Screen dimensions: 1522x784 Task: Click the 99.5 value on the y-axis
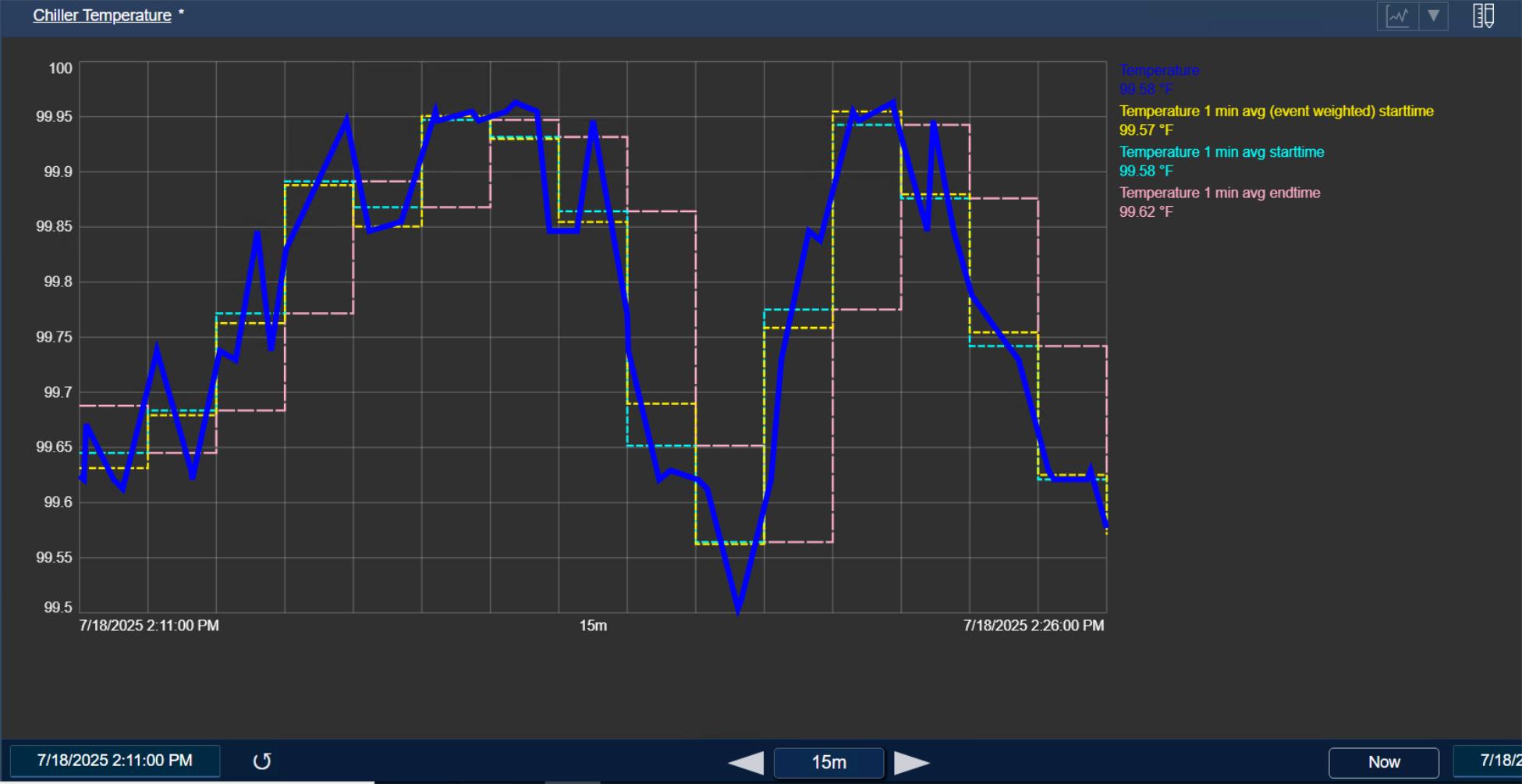click(x=58, y=608)
